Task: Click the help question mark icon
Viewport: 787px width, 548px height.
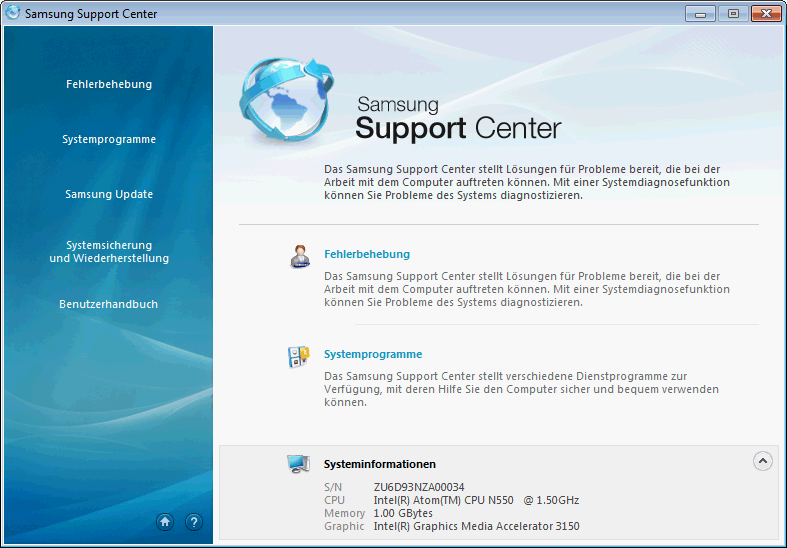Action: 194,522
